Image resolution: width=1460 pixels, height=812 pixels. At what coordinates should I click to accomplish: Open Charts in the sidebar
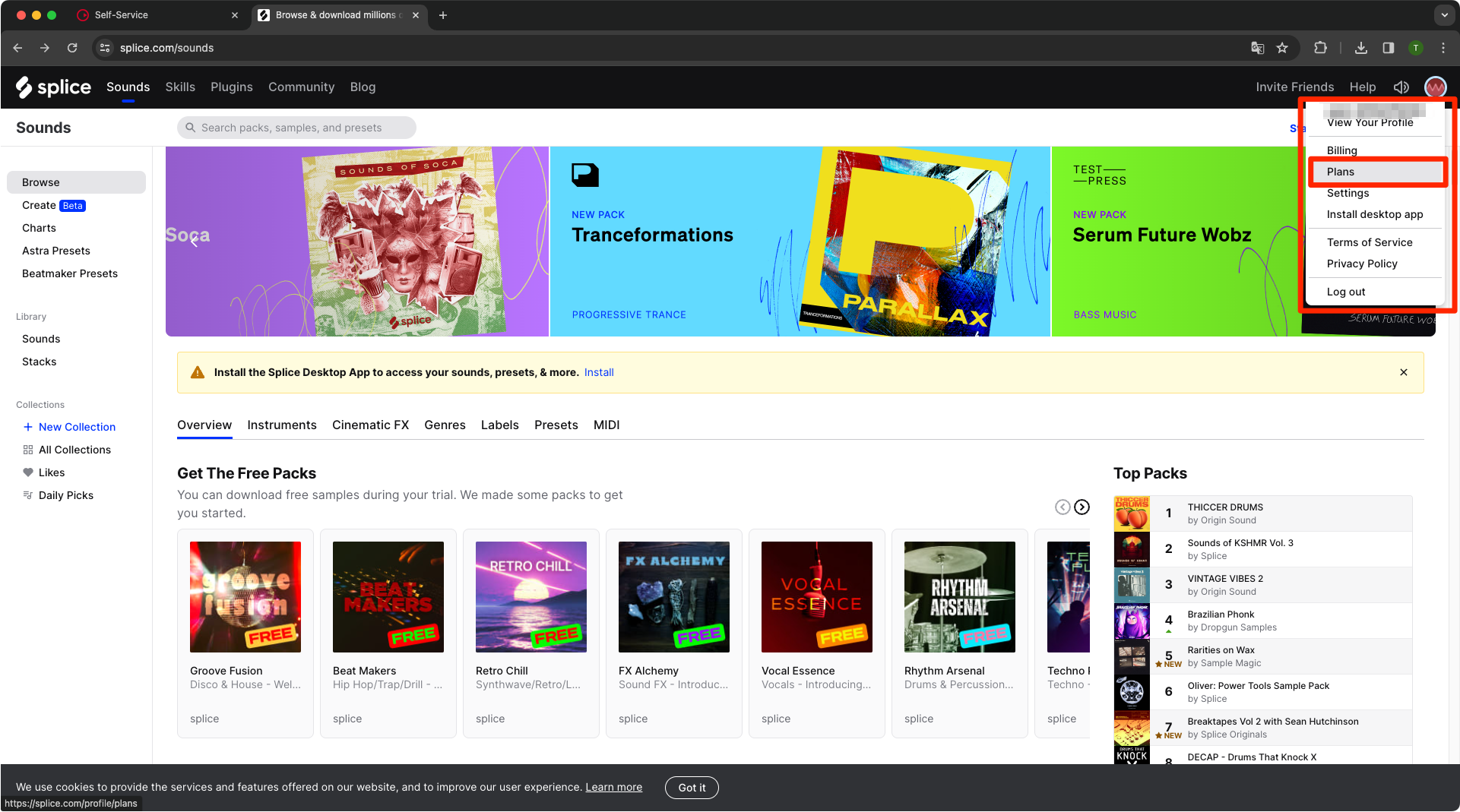click(x=39, y=228)
